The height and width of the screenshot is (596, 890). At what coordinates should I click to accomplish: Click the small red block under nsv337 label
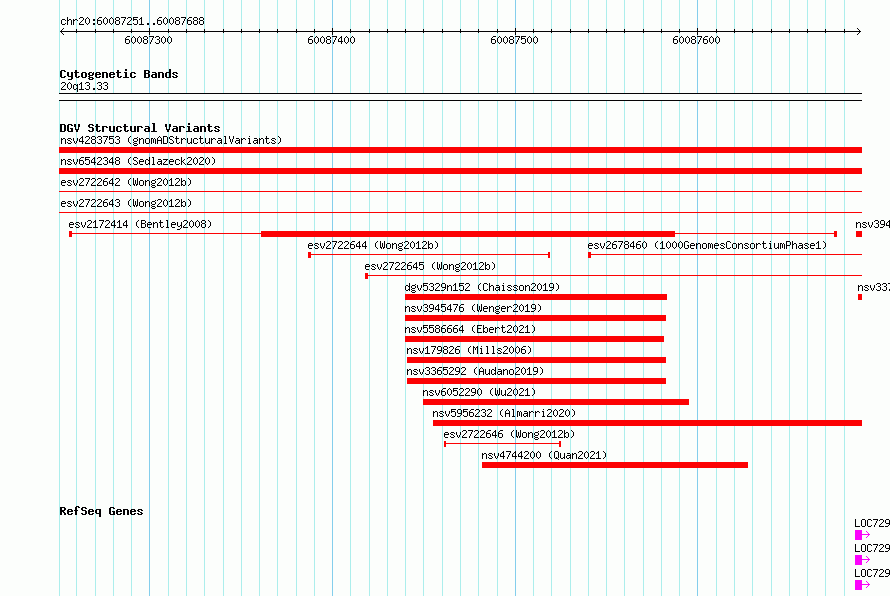tap(860, 297)
